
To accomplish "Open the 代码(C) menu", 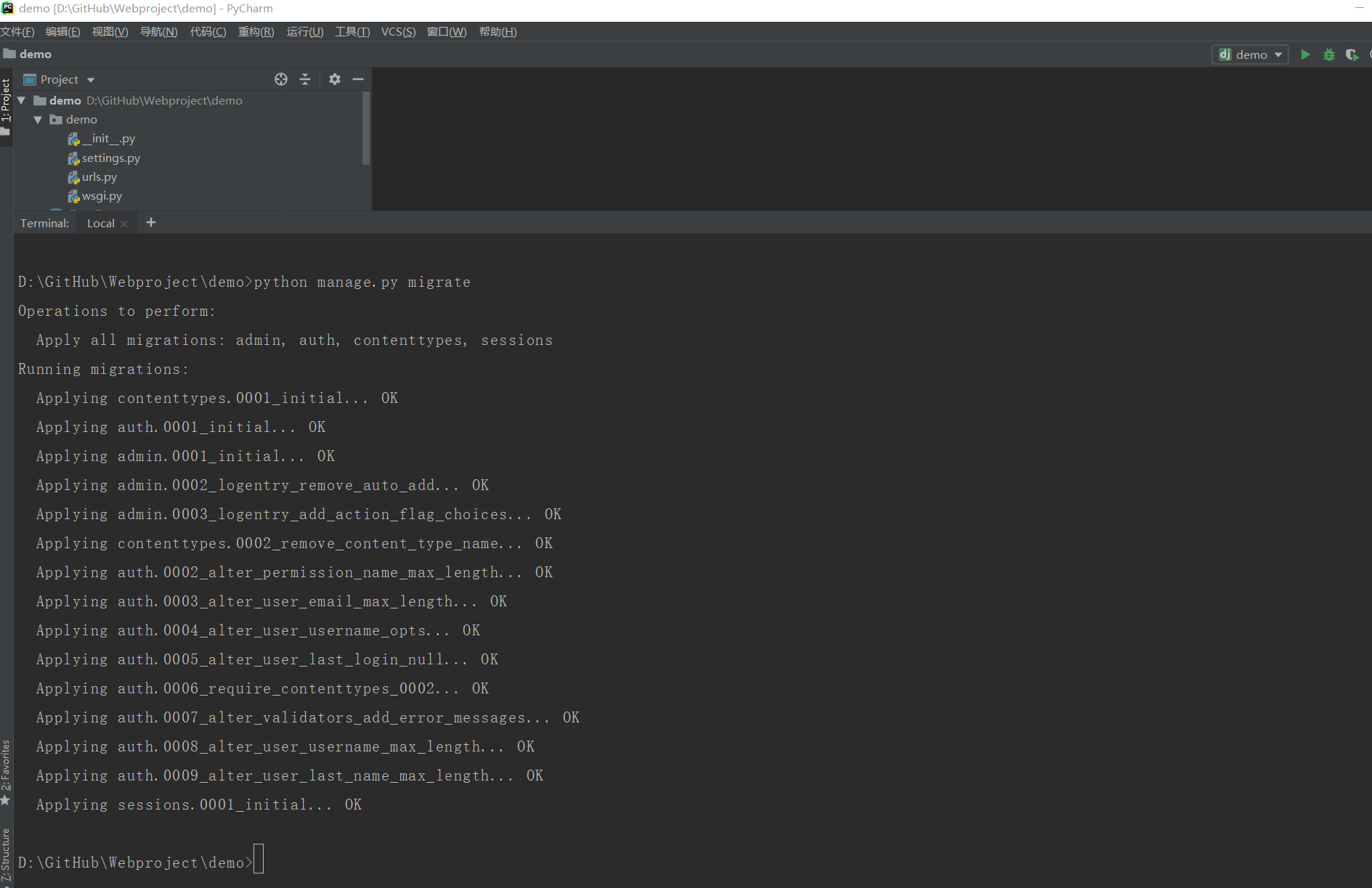I will tap(208, 31).
